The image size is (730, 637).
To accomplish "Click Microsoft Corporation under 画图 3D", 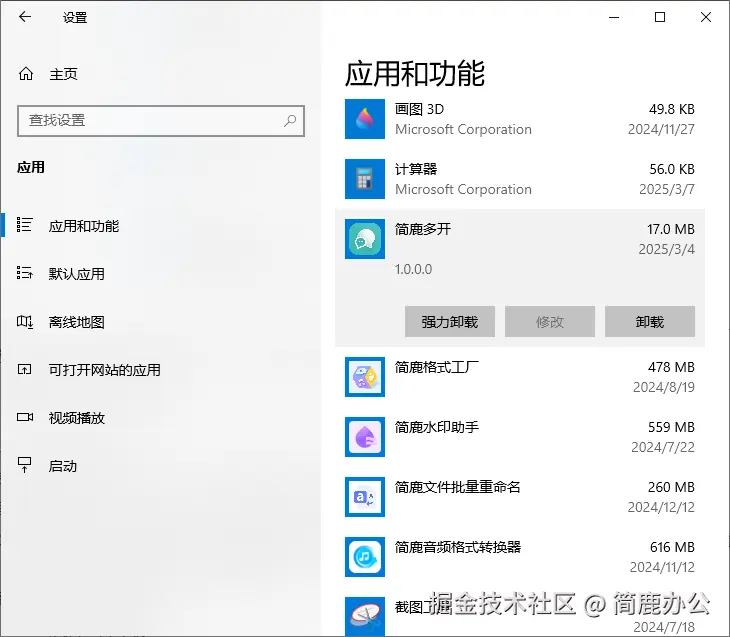I will 463,129.
